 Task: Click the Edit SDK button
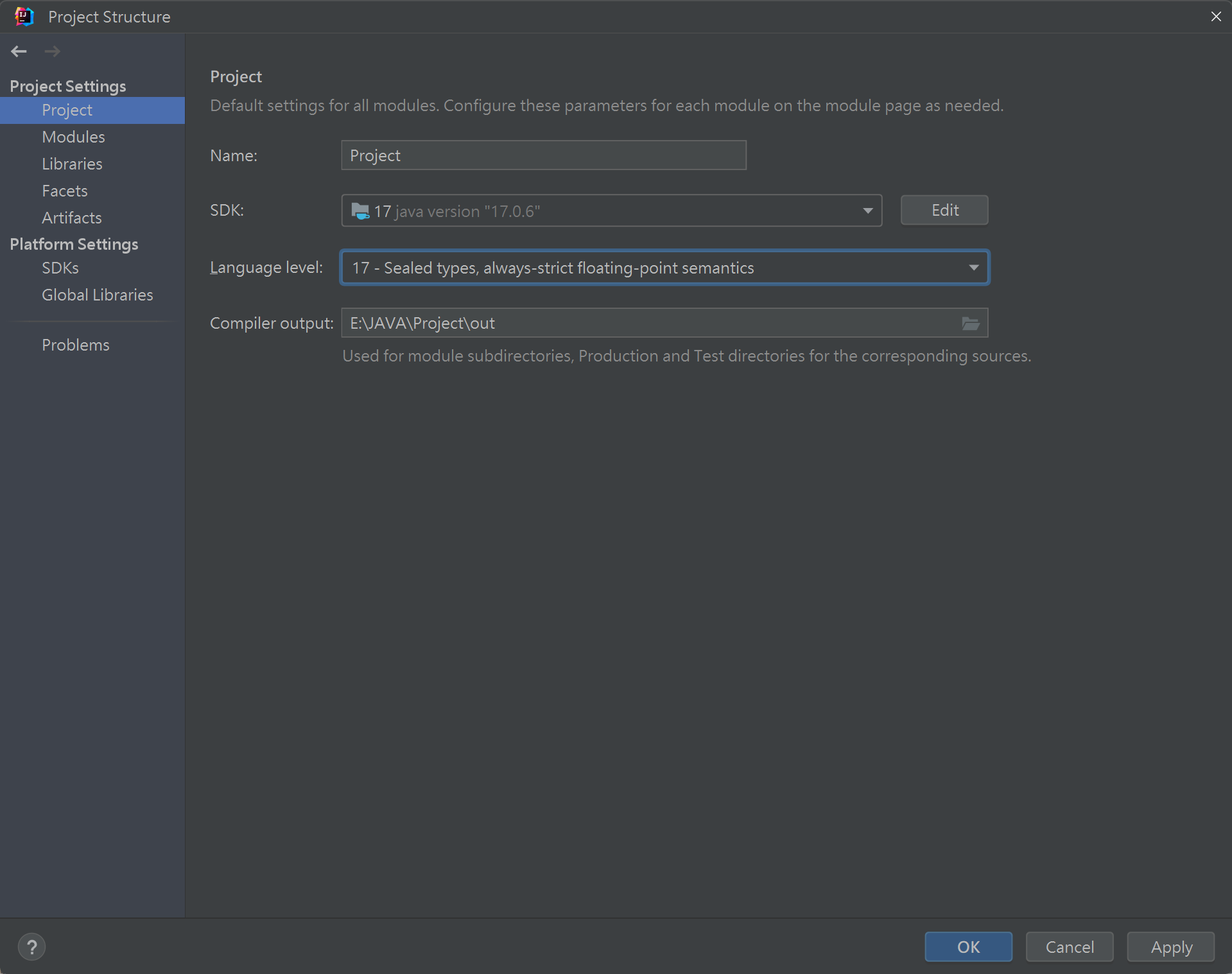tap(944, 210)
